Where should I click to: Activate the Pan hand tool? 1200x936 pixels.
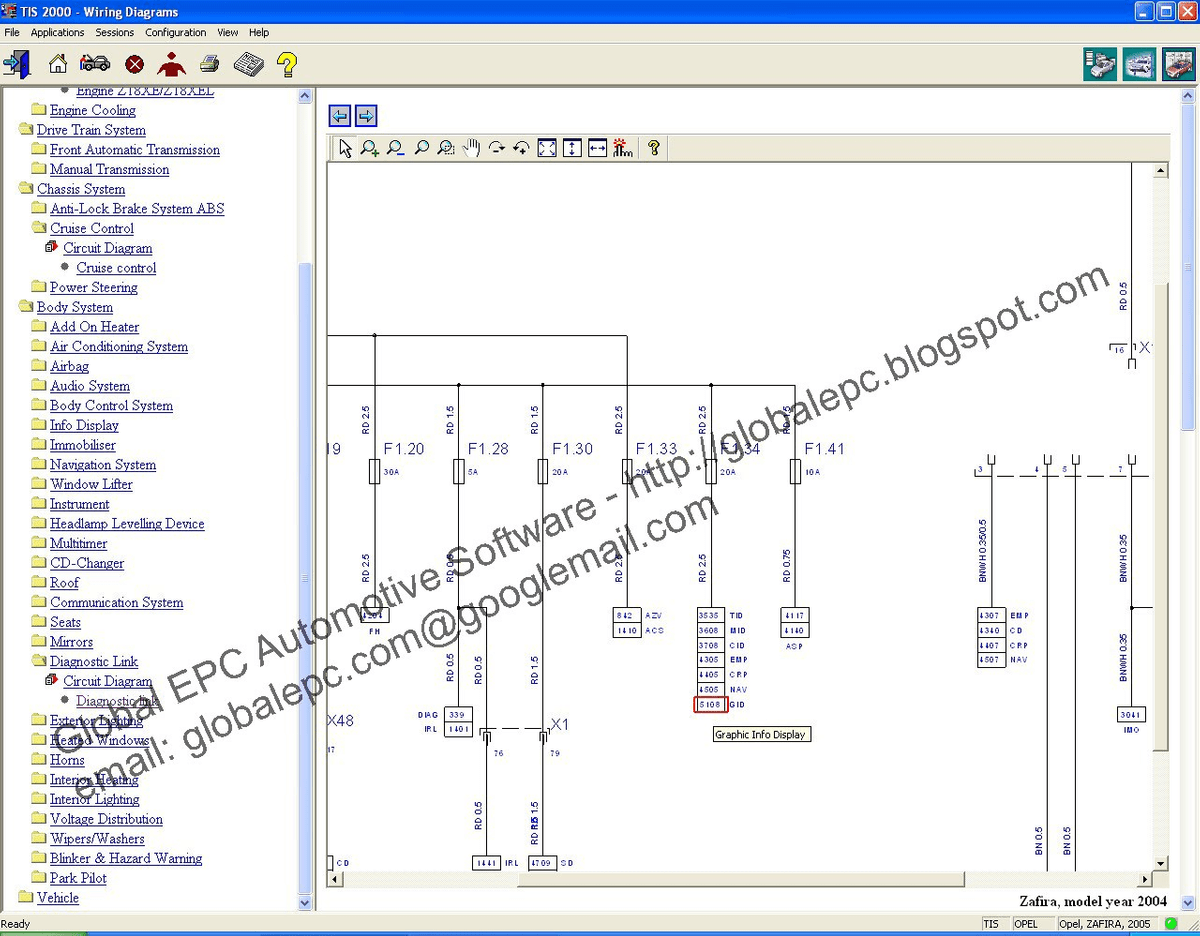tap(470, 148)
